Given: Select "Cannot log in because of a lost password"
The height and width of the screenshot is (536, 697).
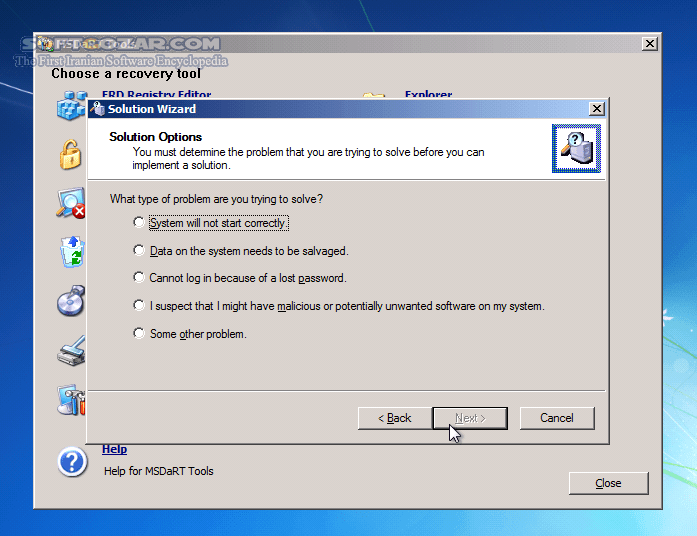Looking at the screenshot, I should tap(139, 278).
